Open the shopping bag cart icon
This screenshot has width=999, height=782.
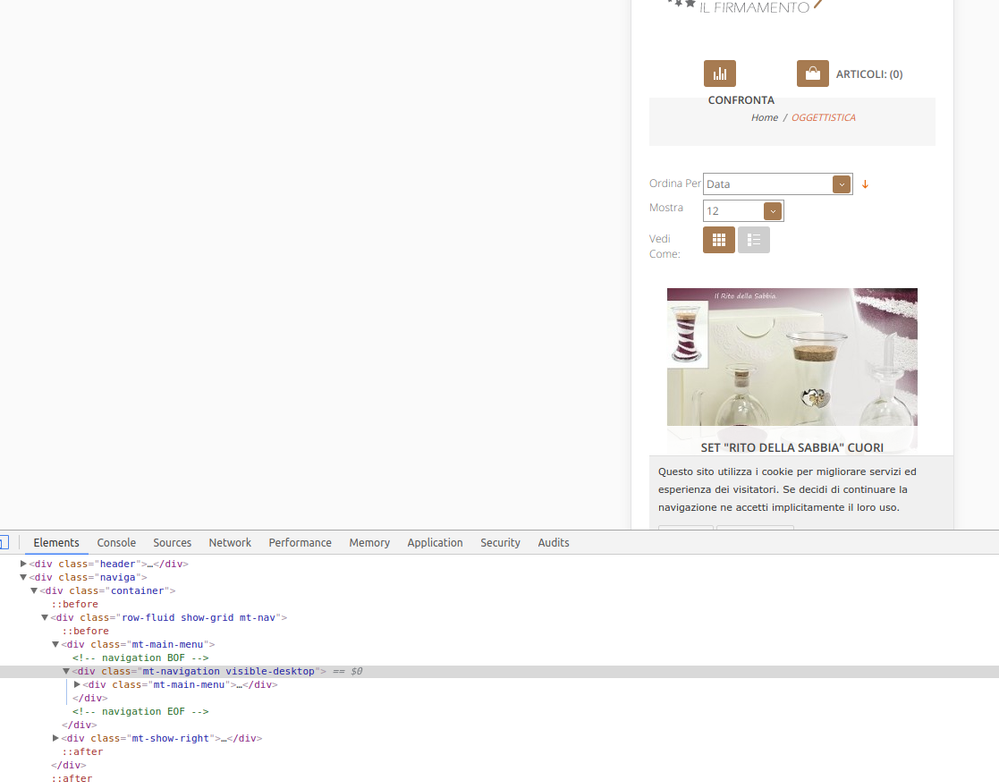coord(812,74)
